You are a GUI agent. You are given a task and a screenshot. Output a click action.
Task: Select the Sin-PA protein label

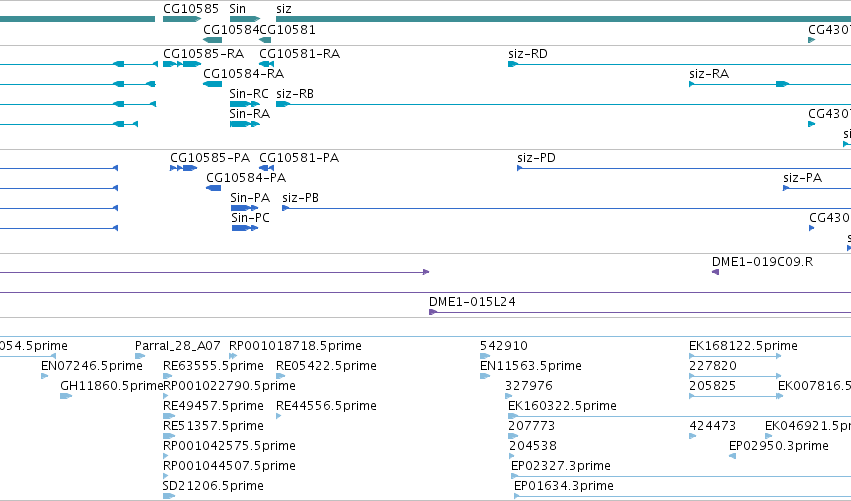(250, 198)
